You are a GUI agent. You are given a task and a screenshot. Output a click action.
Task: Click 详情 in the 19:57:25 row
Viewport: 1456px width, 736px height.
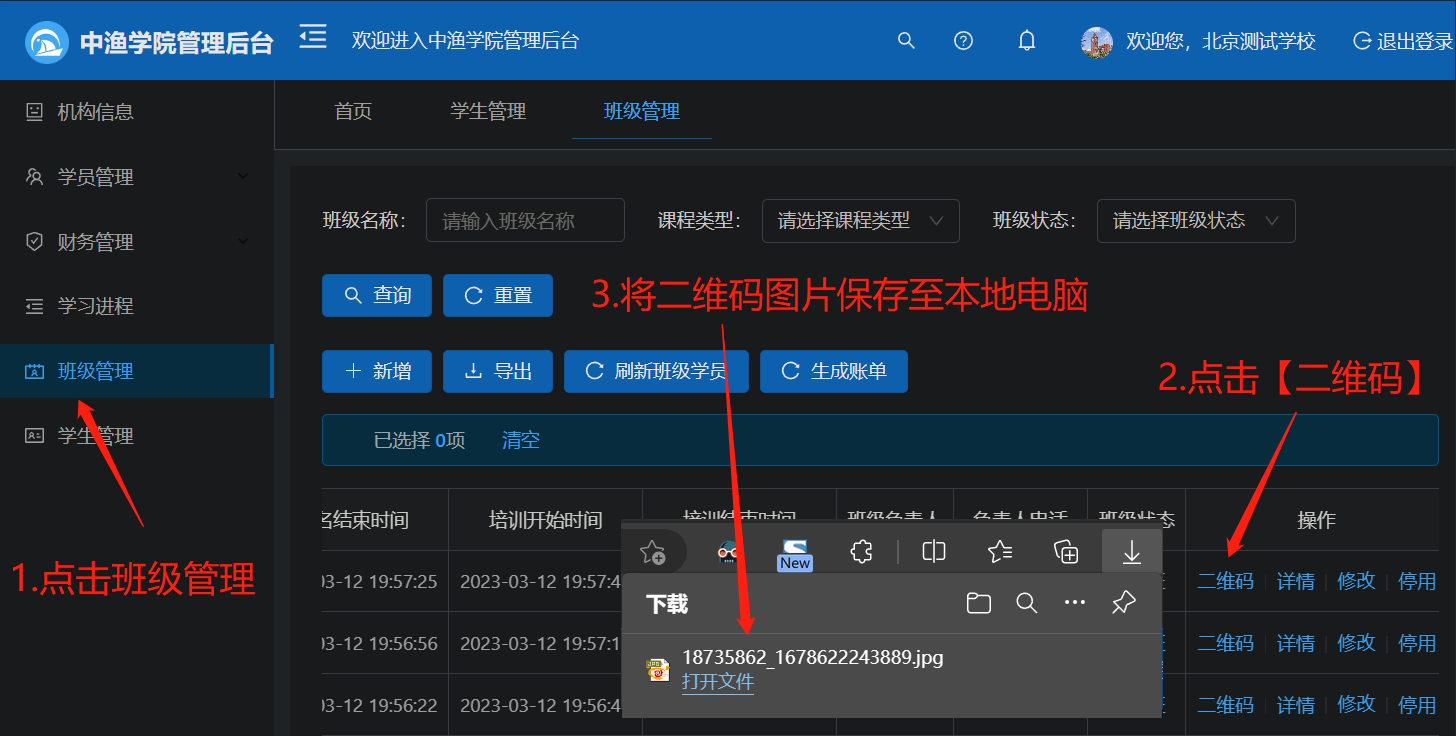pos(1295,581)
